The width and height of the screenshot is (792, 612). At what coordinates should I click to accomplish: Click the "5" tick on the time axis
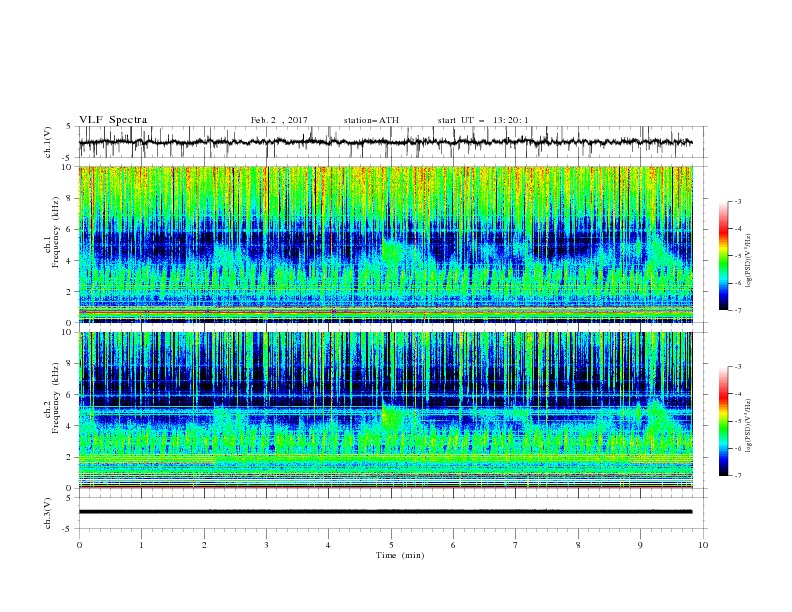coord(391,545)
